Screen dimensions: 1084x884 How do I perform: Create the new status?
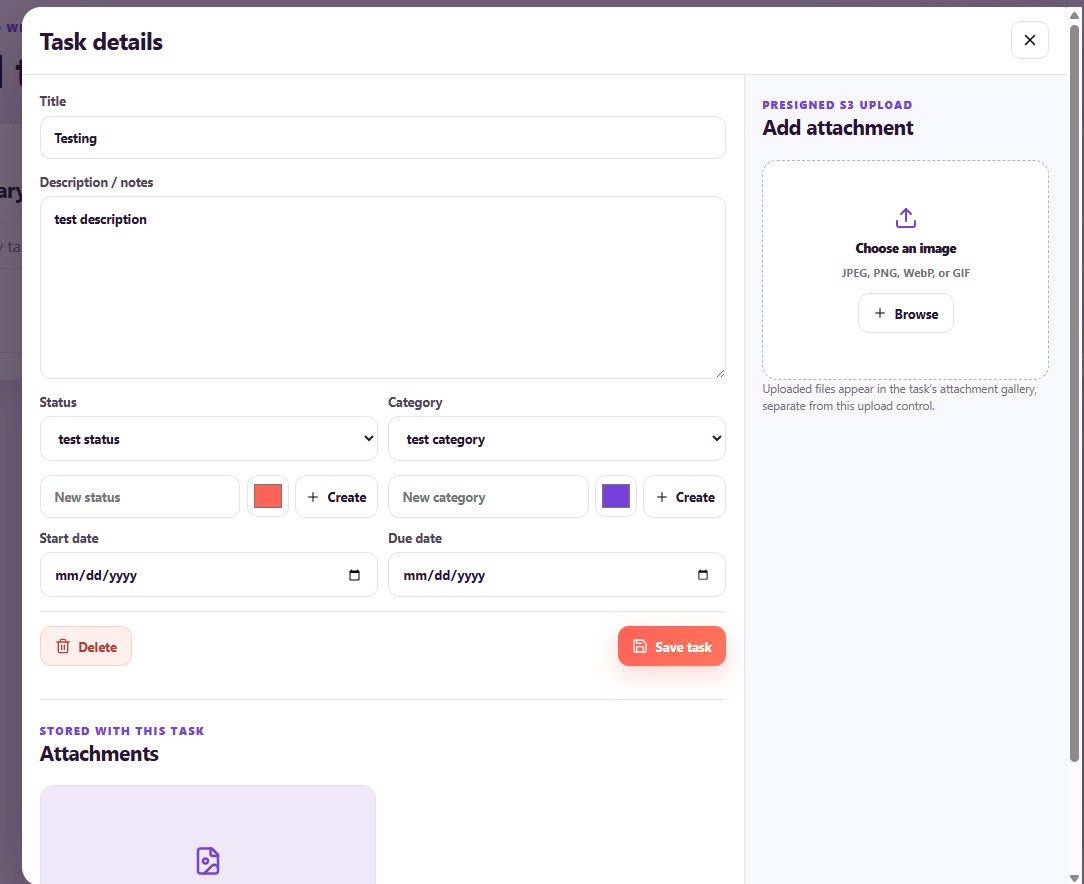pos(337,497)
